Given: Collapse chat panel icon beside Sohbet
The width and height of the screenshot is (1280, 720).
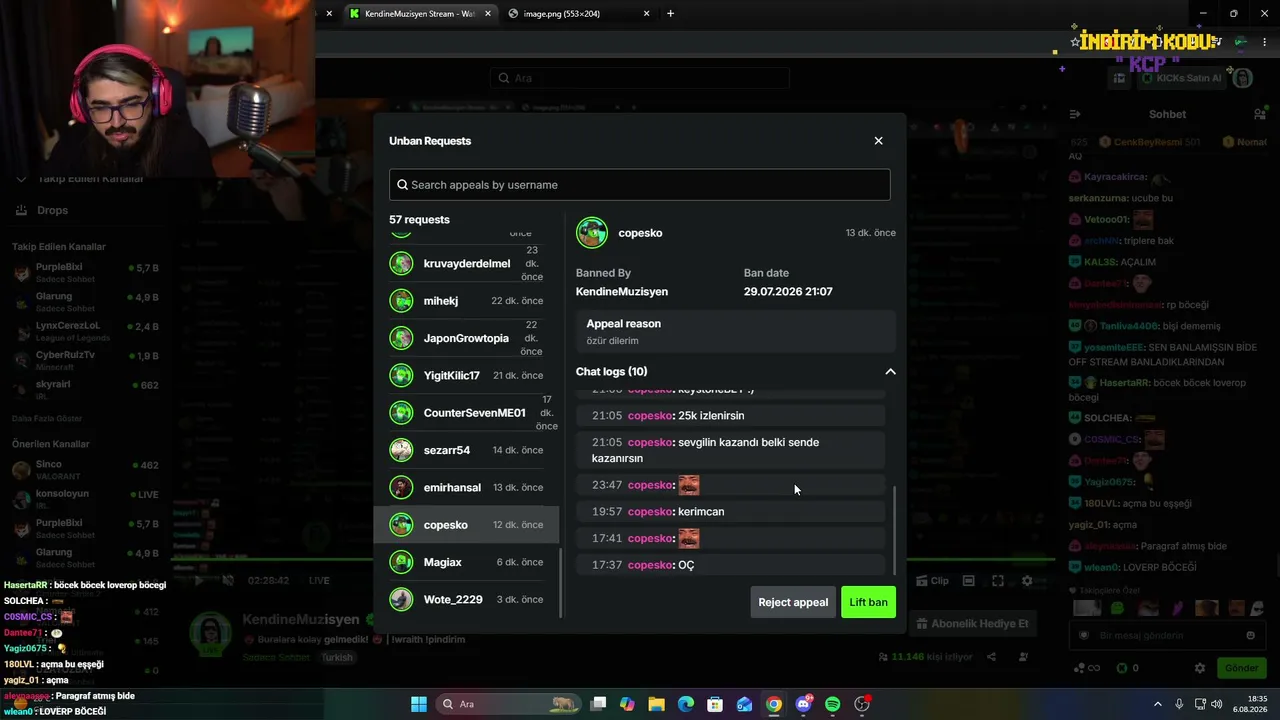Looking at the screenshot, I should pyautogui.click(x=1074, y=115).
